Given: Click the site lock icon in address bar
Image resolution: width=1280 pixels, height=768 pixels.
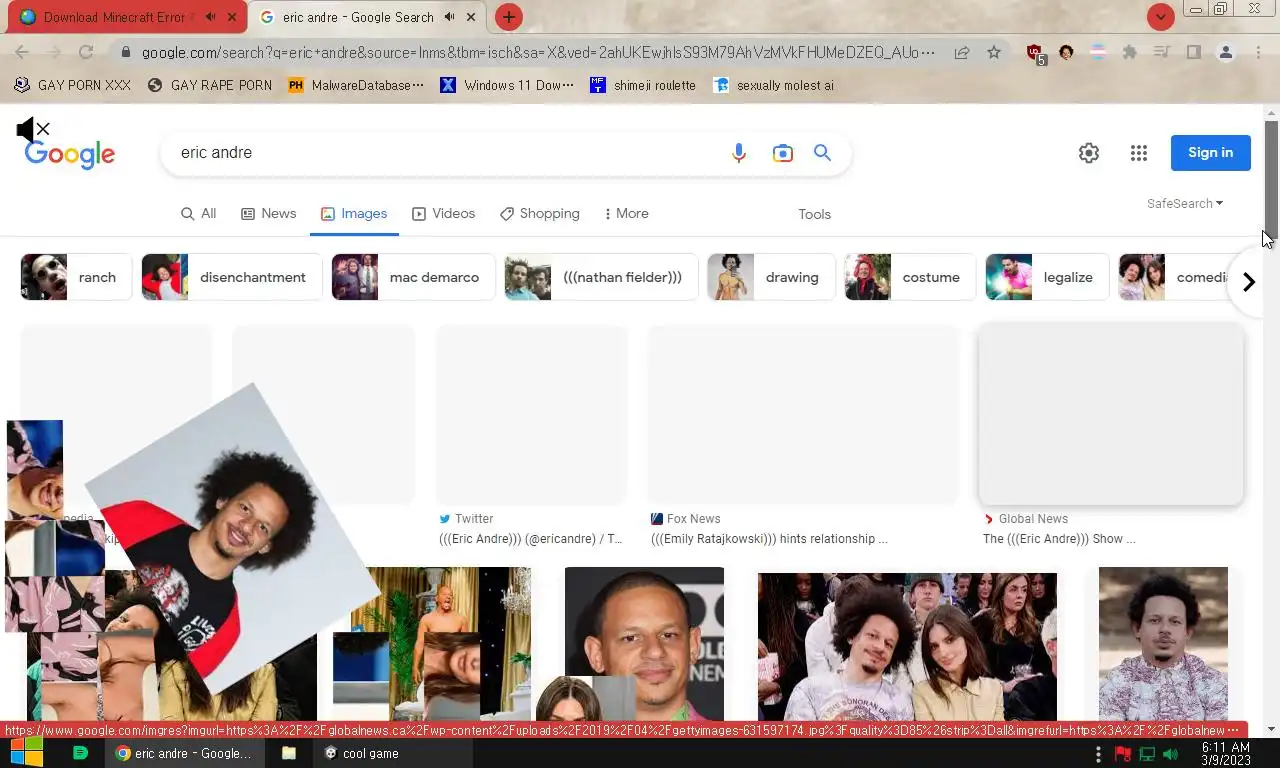Looking at the screenshot, I should 125,52.
